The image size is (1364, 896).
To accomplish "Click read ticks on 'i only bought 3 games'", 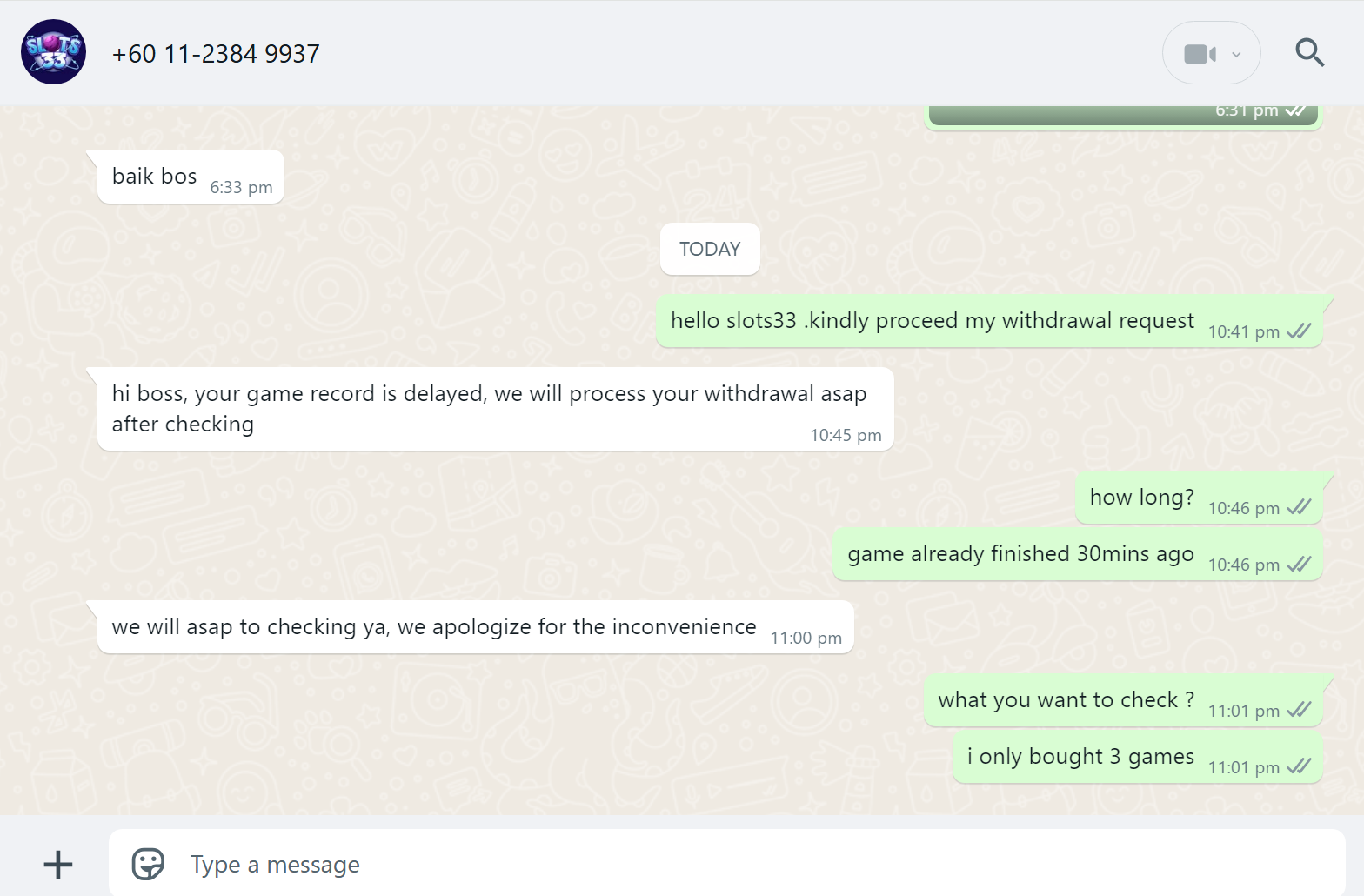I will tap(1299, 766).
